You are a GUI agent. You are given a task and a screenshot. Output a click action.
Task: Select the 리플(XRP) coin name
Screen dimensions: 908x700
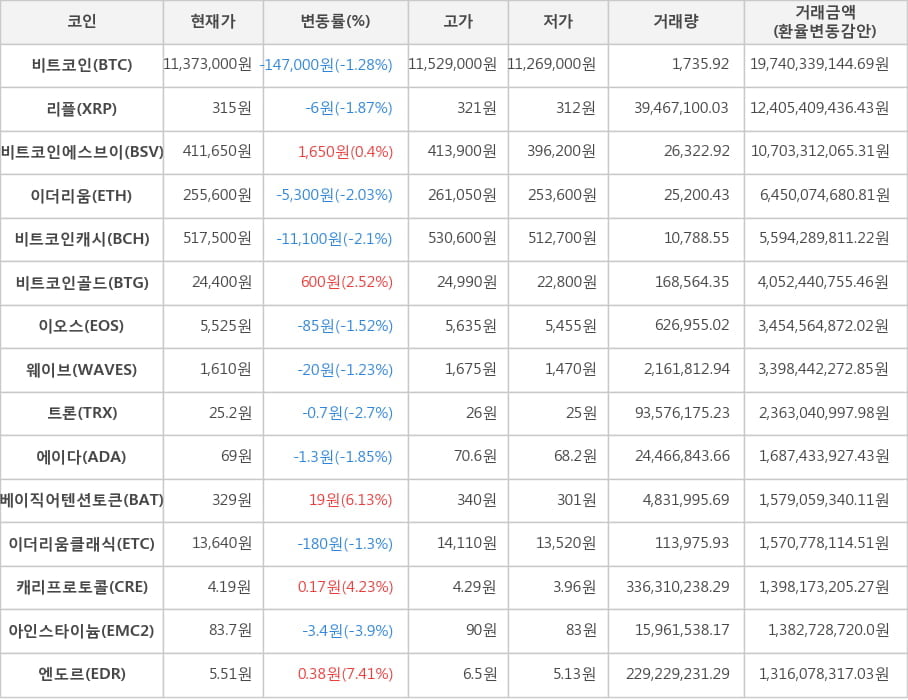coord(82,108)
